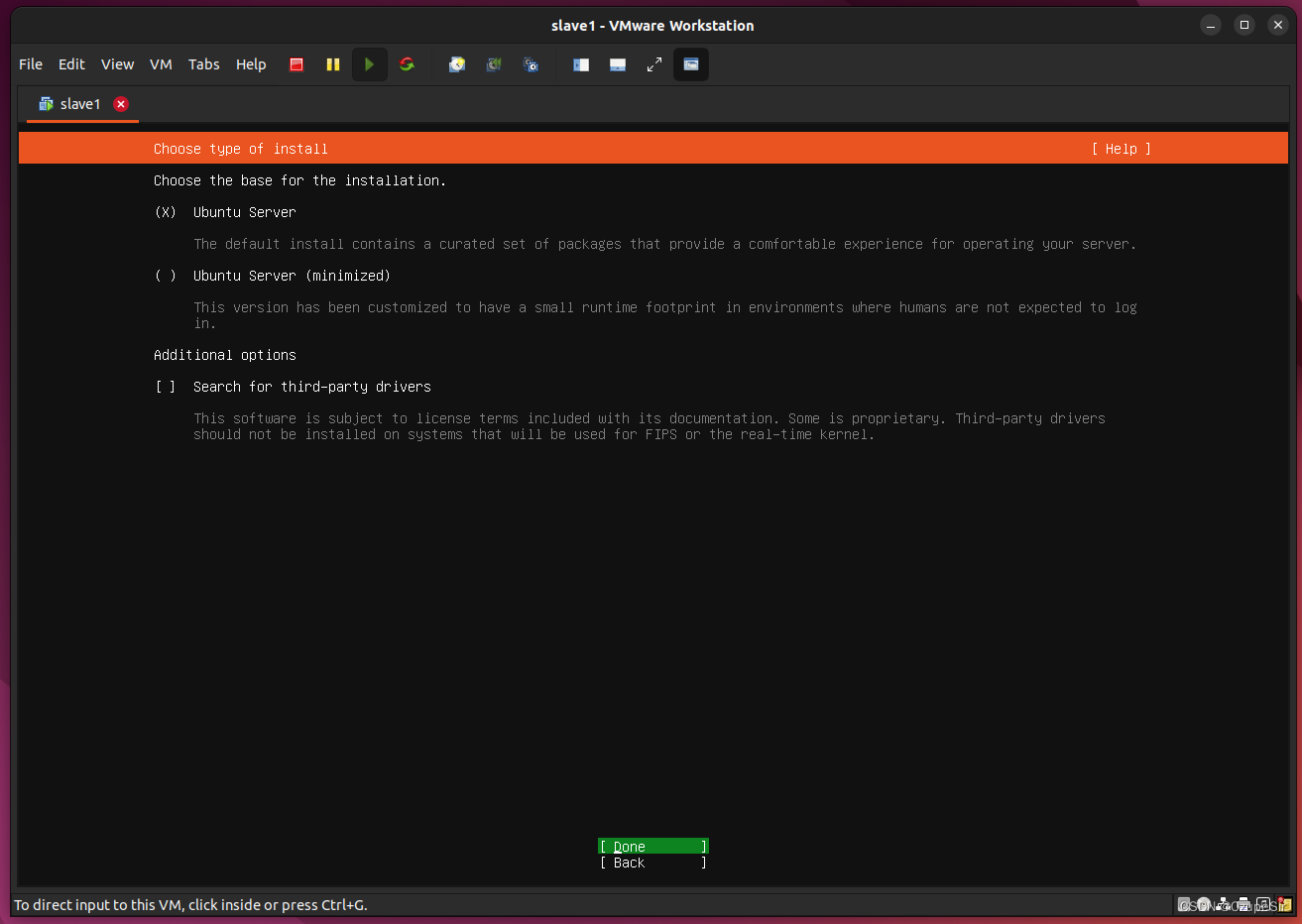Maximize the VMware Workstation window
The image size is (1302, 924).
pyautogui.click(x=1244, y=25)
